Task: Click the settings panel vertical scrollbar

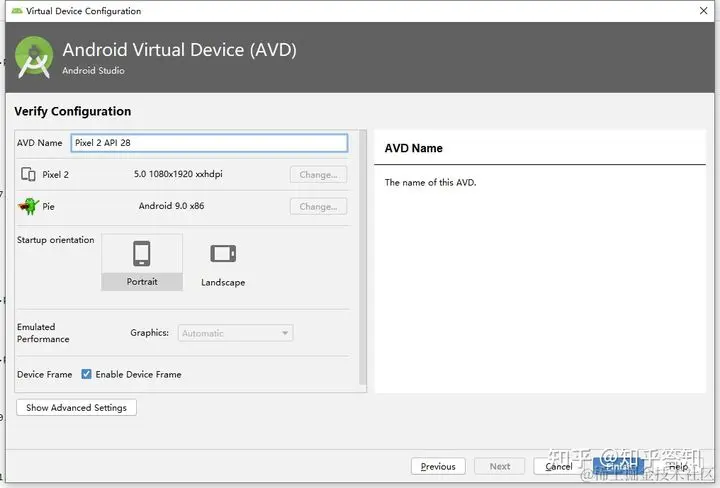Action: tap(363, 258)
